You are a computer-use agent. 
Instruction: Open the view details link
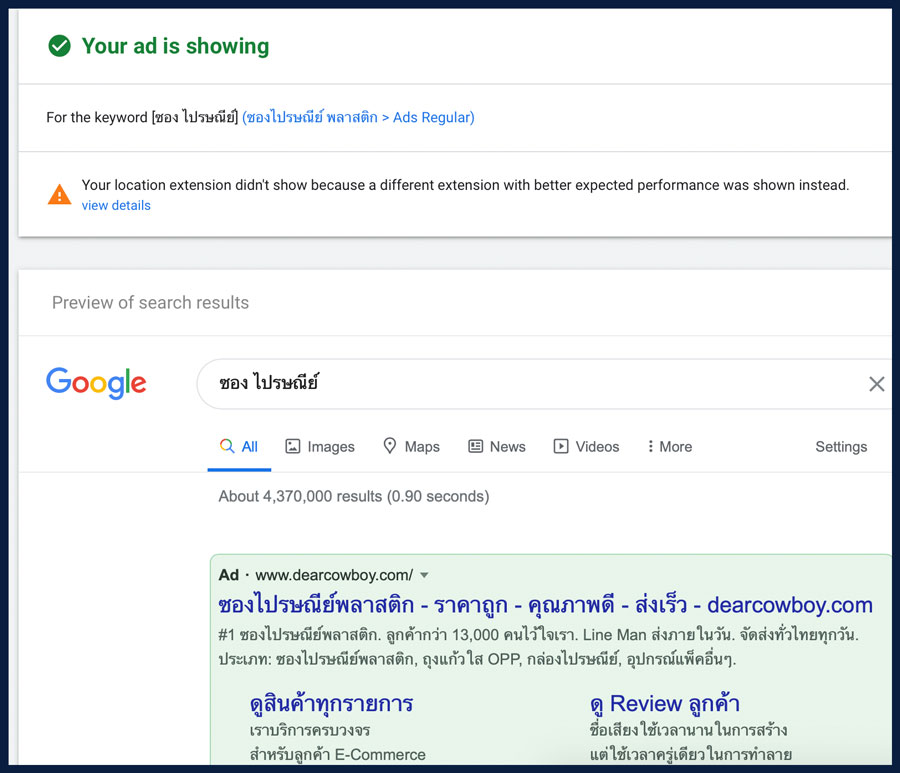(x=116, y=205)
